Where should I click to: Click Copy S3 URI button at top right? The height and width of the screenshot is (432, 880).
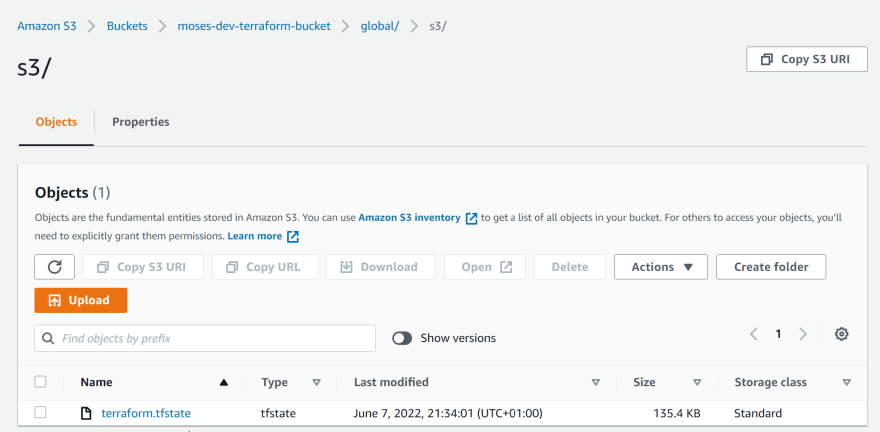click(x=807, y=59)
